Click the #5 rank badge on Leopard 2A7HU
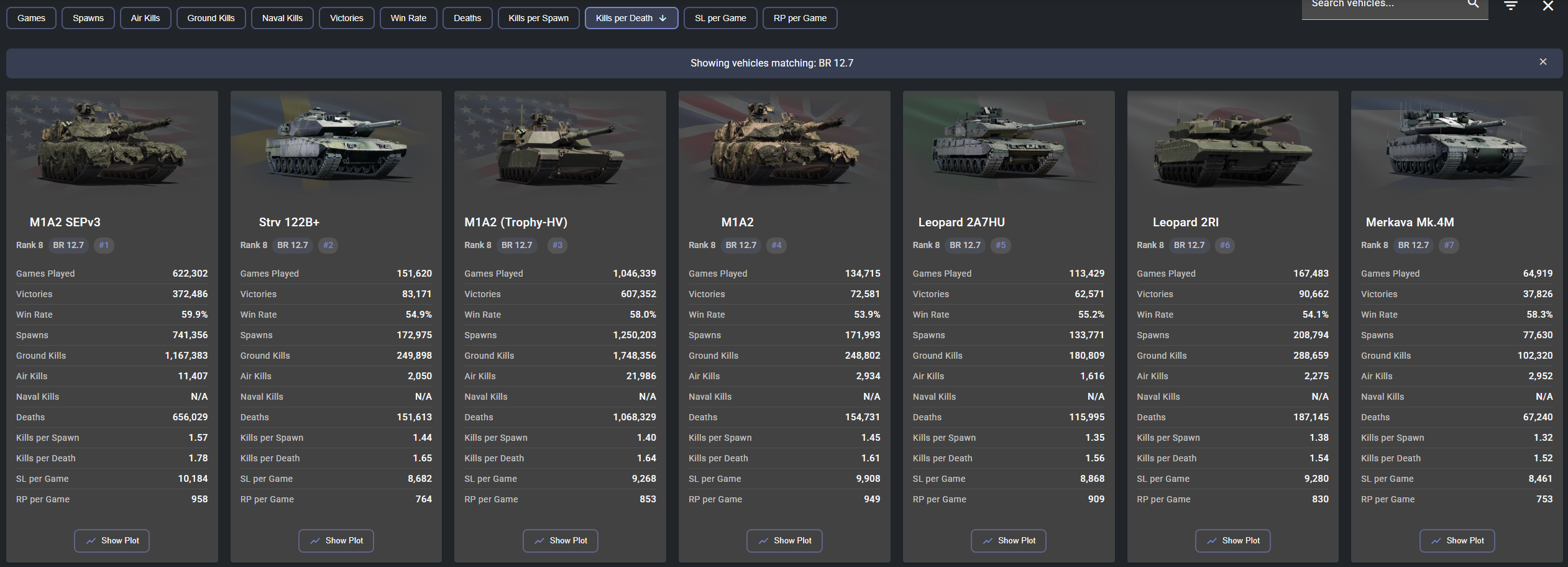1568x567 pixels. tap(1001, 245)
